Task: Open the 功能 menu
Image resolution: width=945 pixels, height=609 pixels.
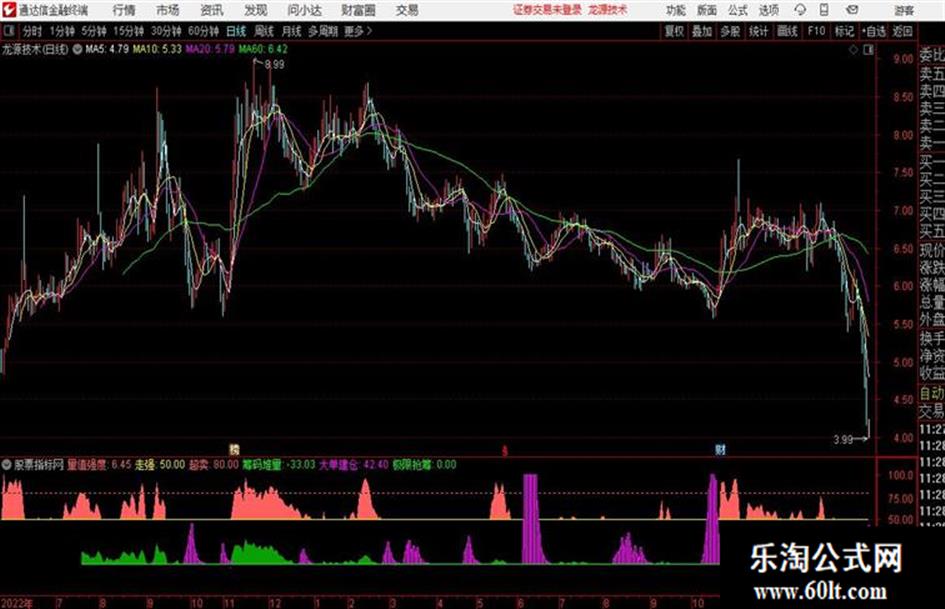Action: coord(676,10)
